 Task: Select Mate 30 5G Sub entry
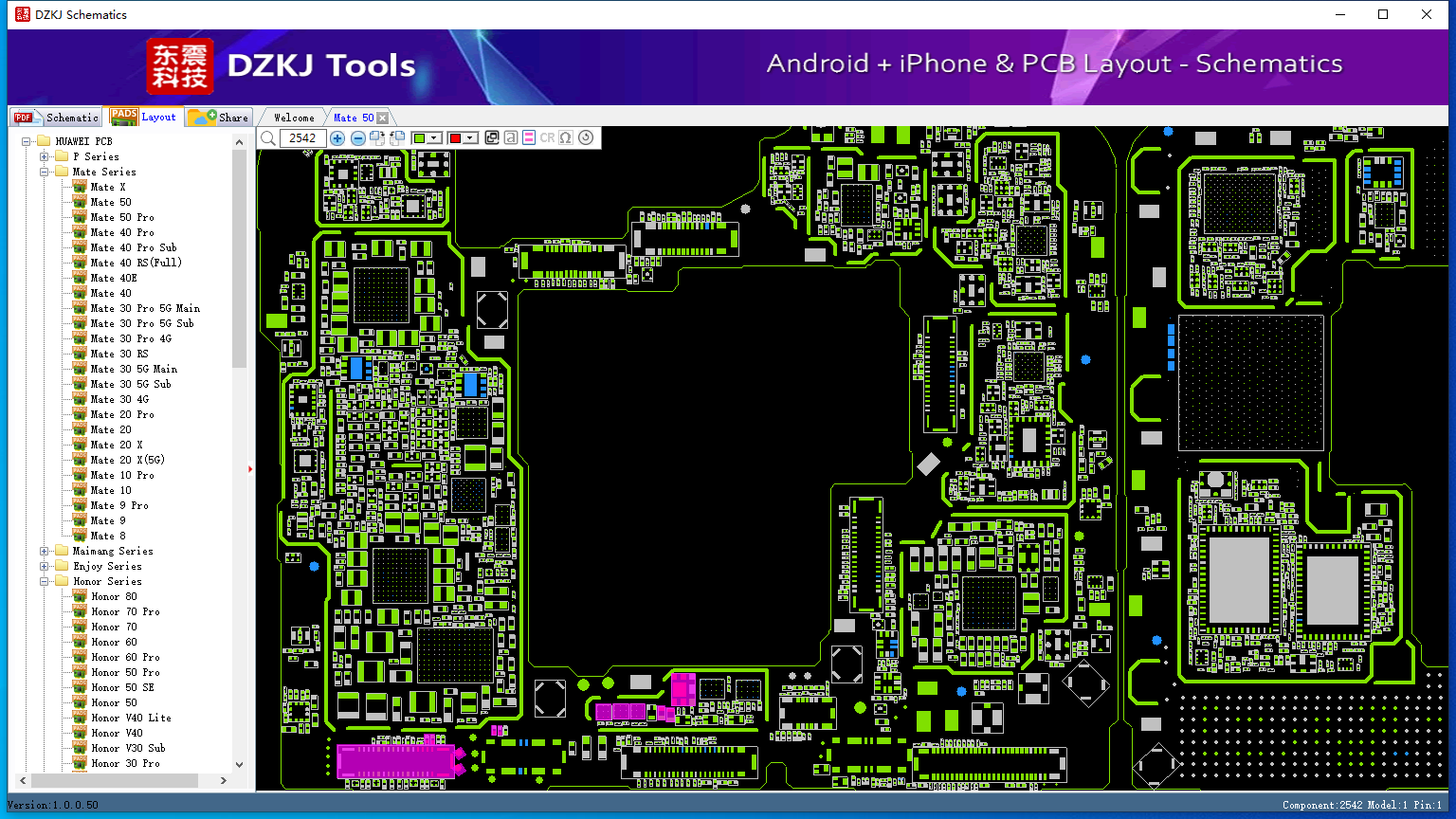click(131, 384)
